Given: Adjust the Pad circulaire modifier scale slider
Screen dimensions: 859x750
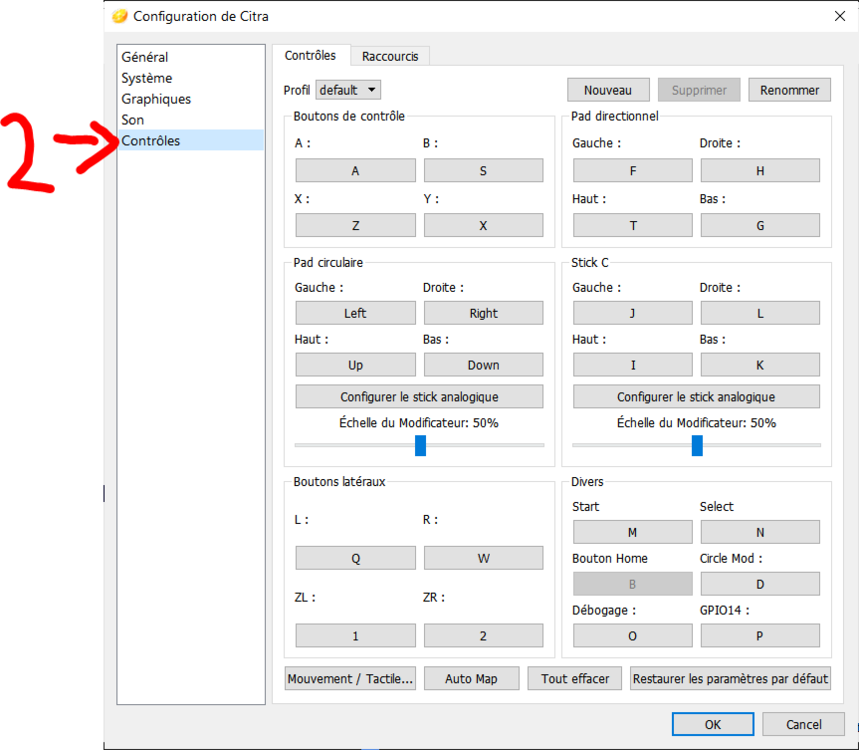Looking at the screenshot, I should click(x=420, y=445).
